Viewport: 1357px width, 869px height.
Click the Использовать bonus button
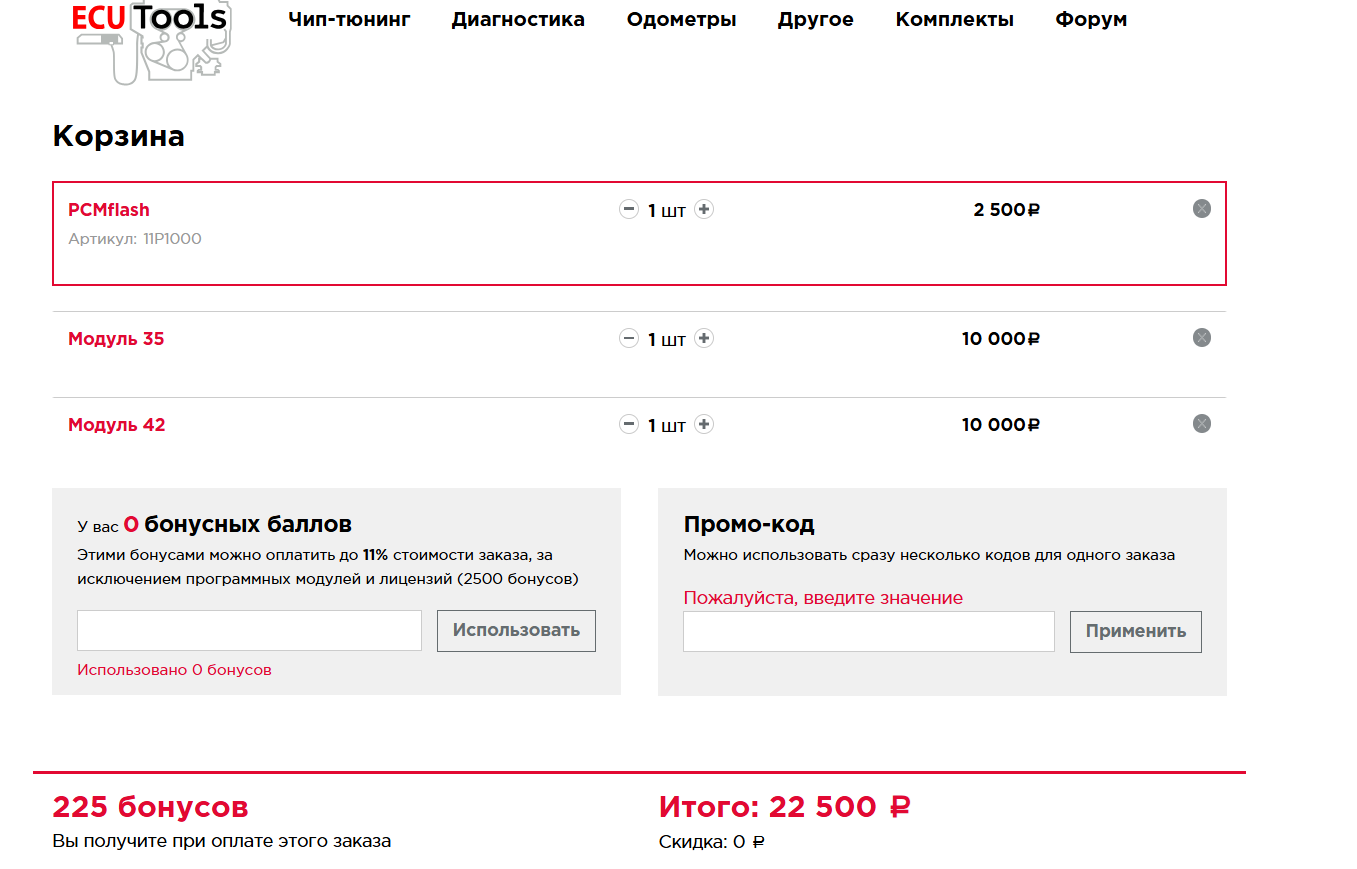[516, 630]
